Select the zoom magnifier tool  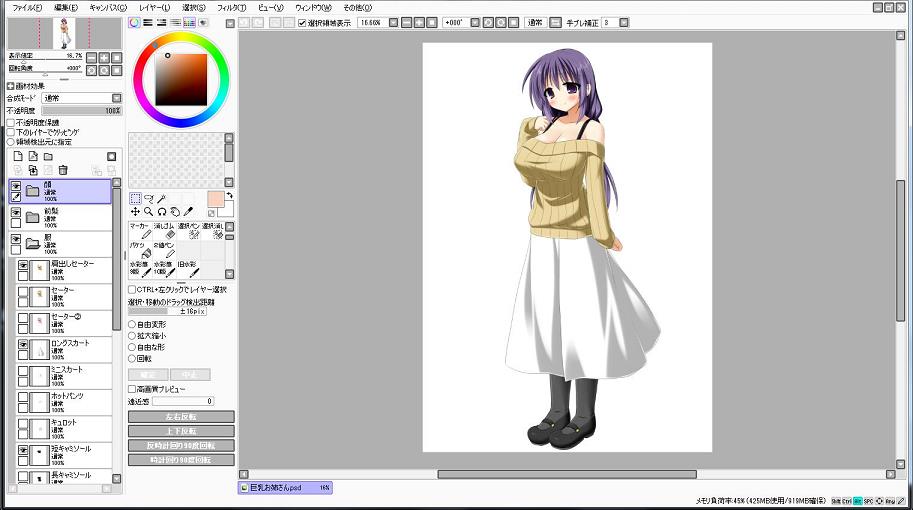(148, 212)
